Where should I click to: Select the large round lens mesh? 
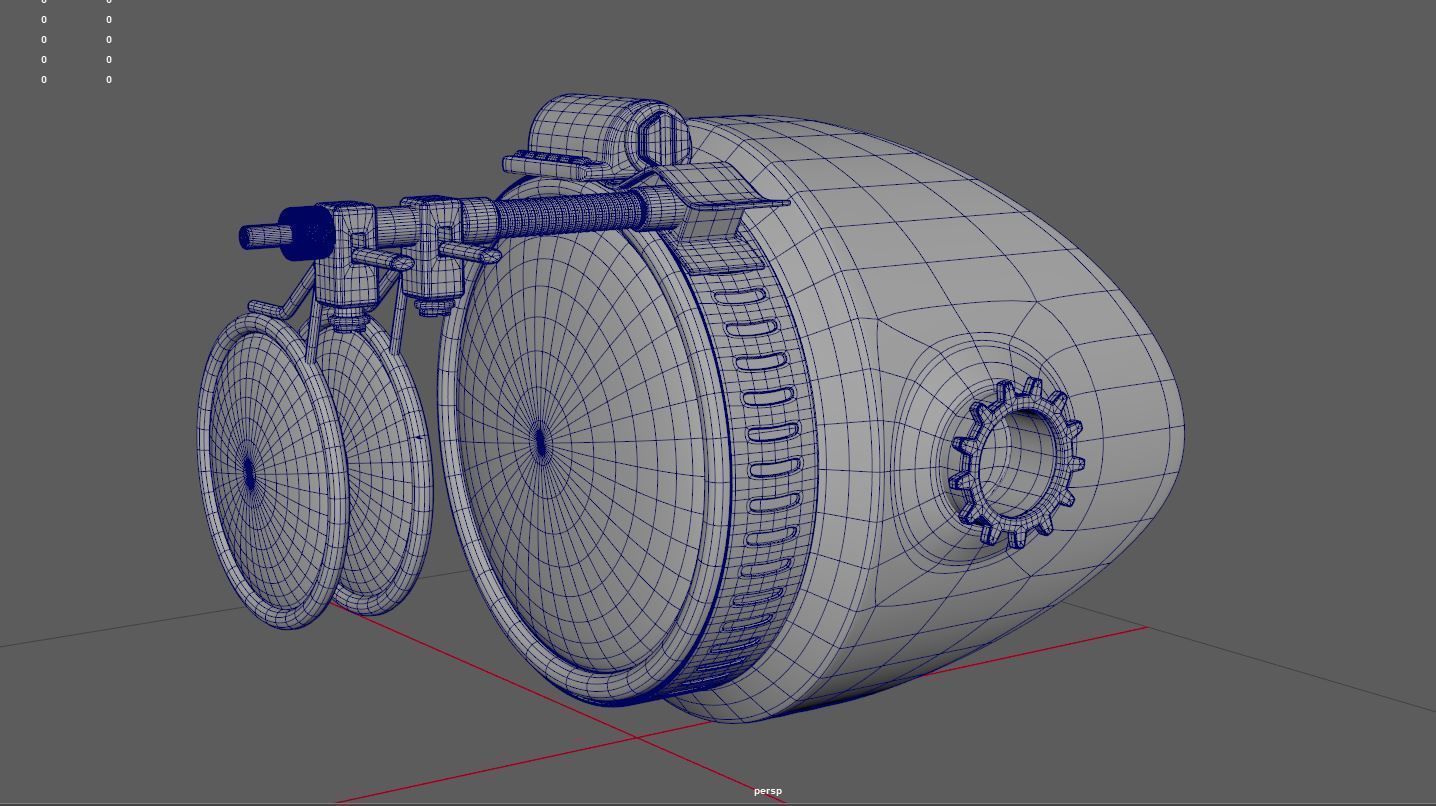tap(580, 440)
